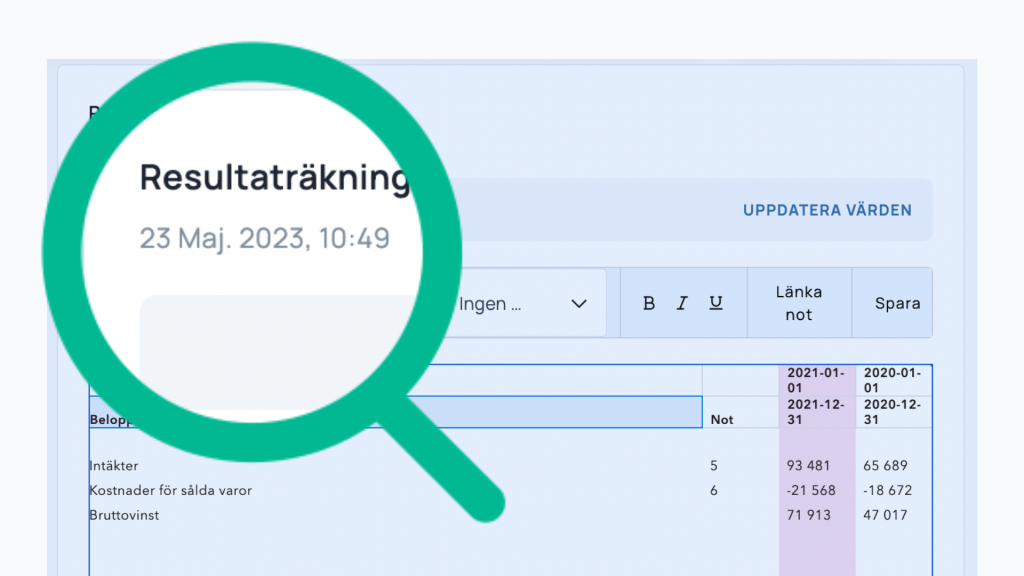Select the 2021-01-01 column header cell
Image resolution: width=1024 pixels, height=576 pixels.
pos(817,380)
